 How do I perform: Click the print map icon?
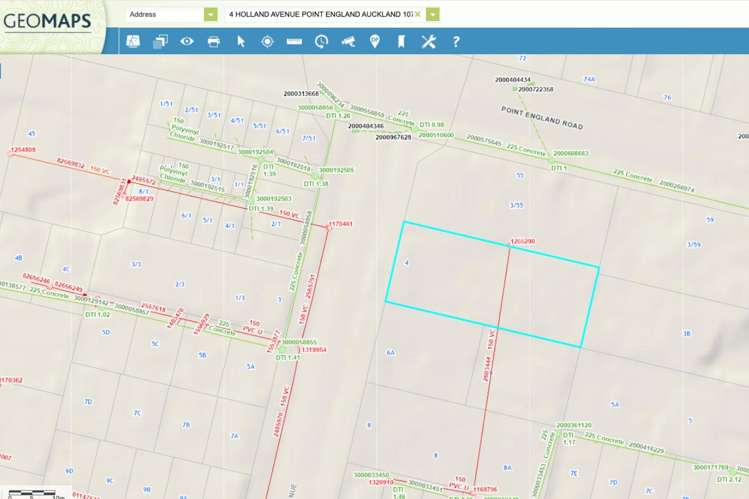(x=213, y=41)
